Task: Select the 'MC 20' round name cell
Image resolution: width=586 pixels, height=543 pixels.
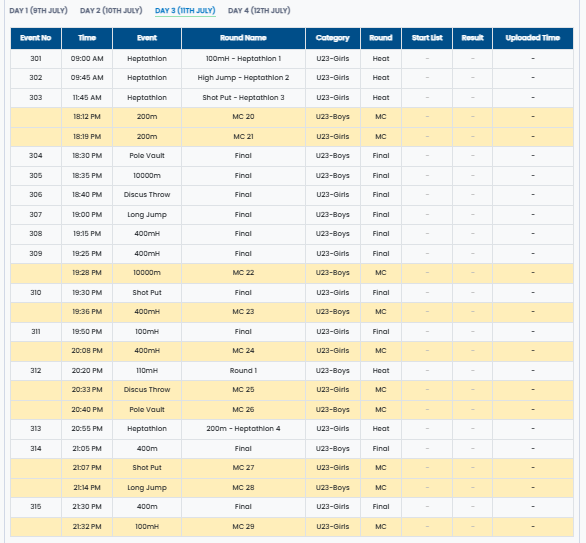Action: [x=243, y=117]
